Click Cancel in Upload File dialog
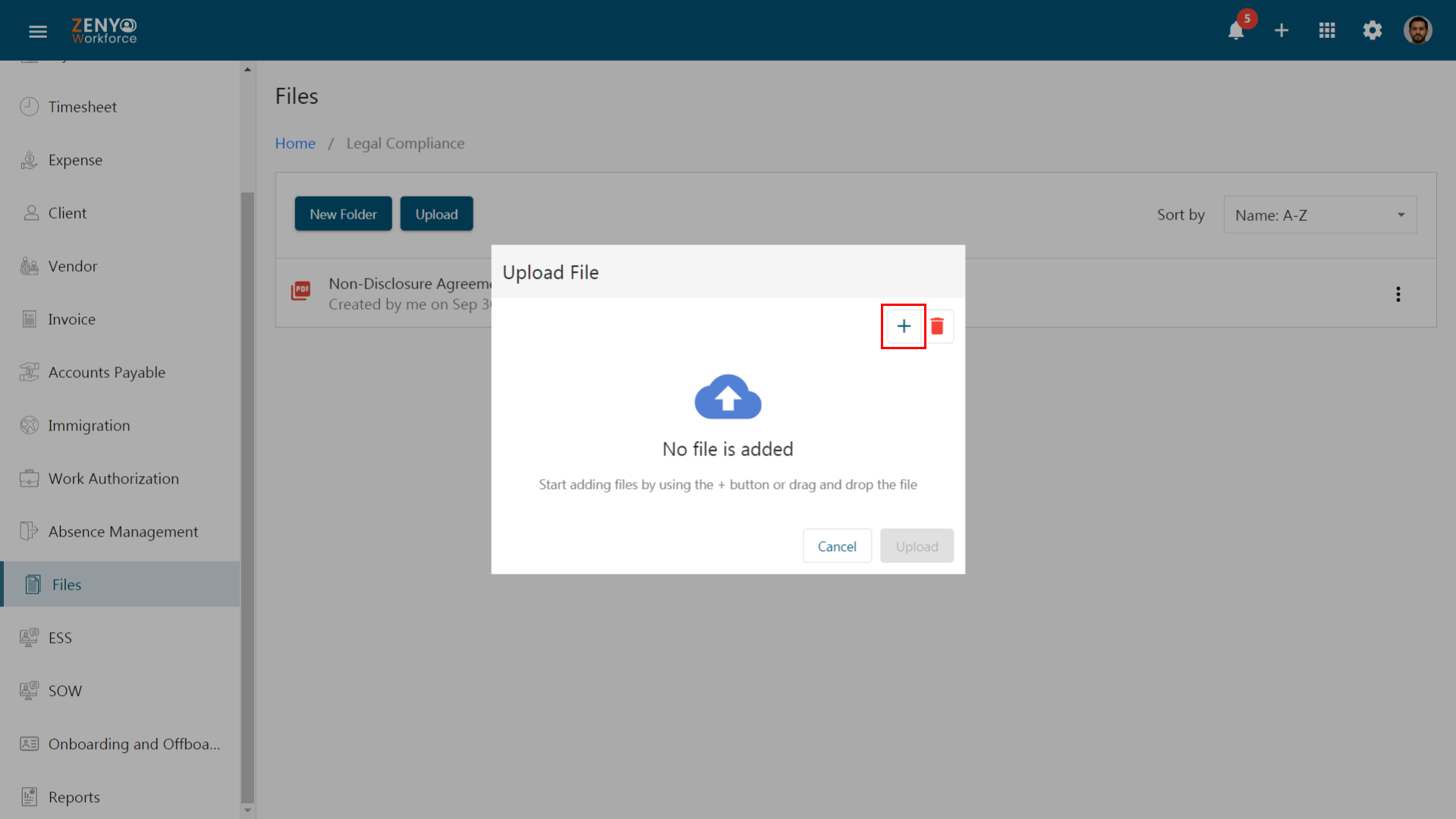This screenshot has height=819, width=1456. [x=836, y=546]
